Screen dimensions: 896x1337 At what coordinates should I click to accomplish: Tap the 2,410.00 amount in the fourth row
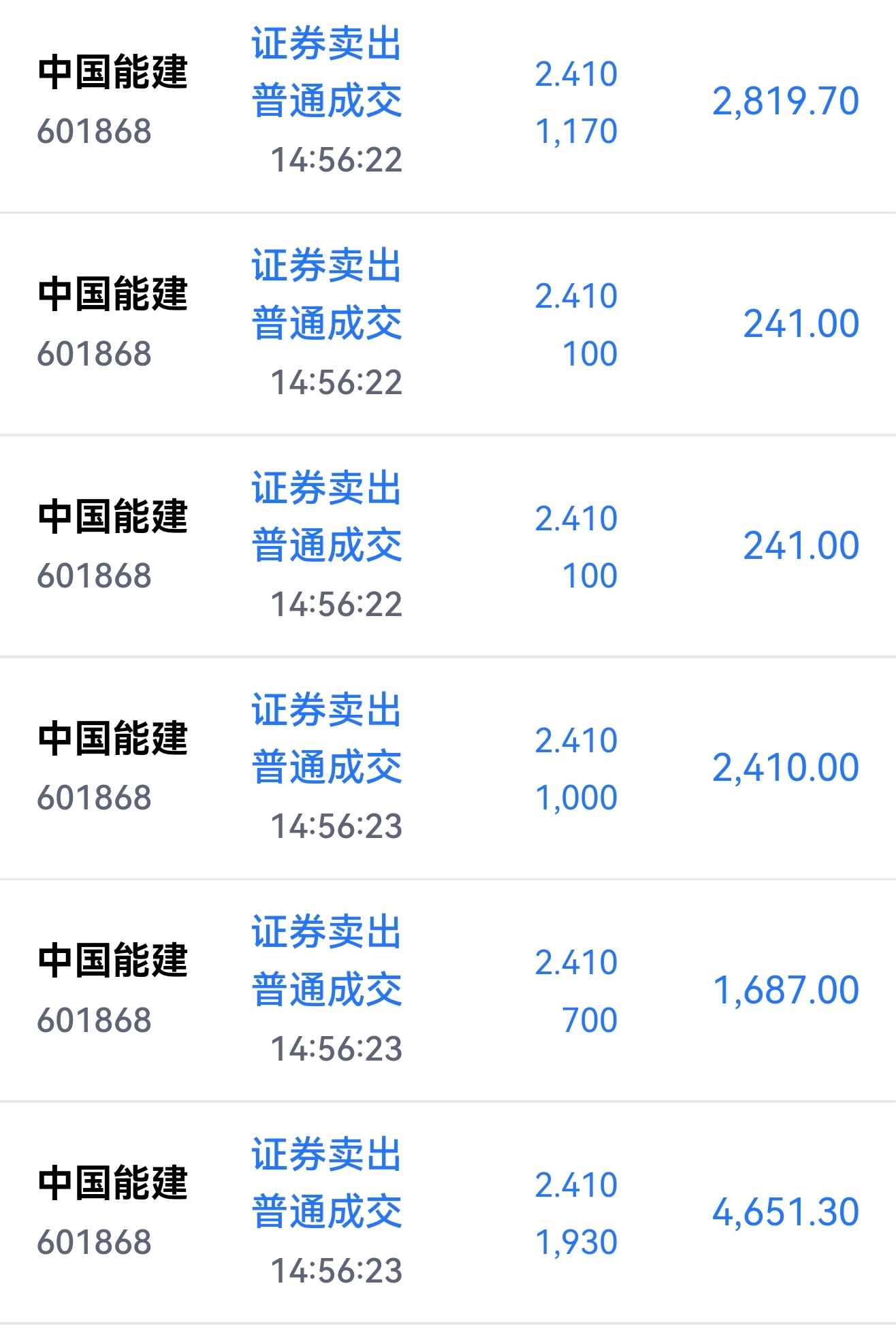click(786, 768)
